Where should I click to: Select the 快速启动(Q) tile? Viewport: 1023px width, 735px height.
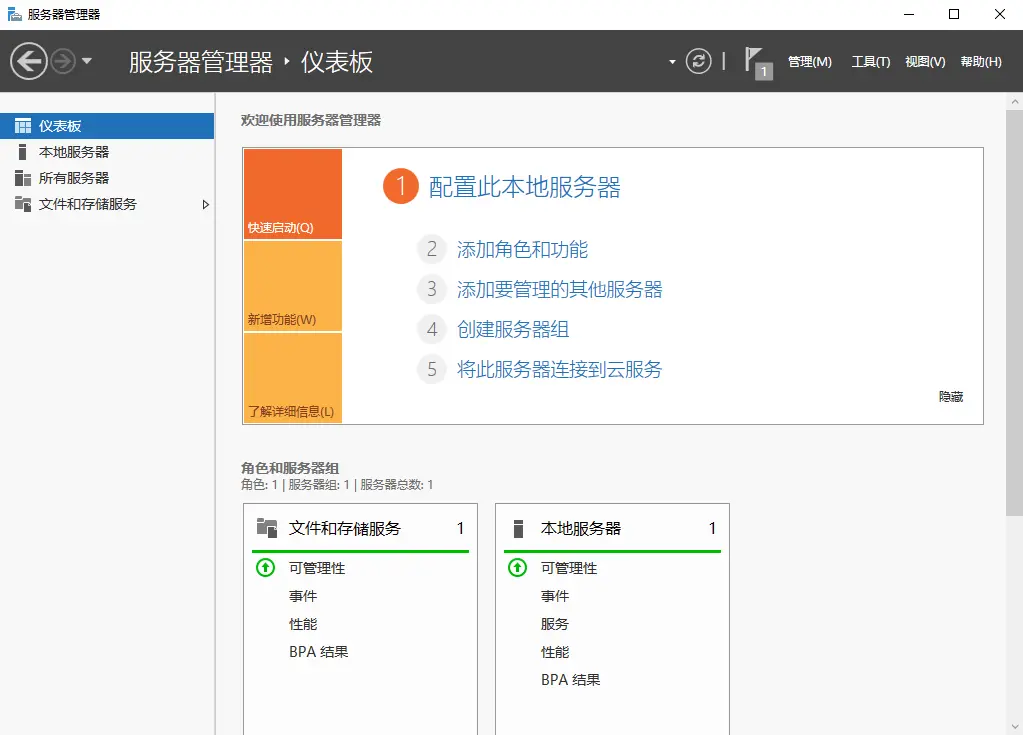pos(292,194)
